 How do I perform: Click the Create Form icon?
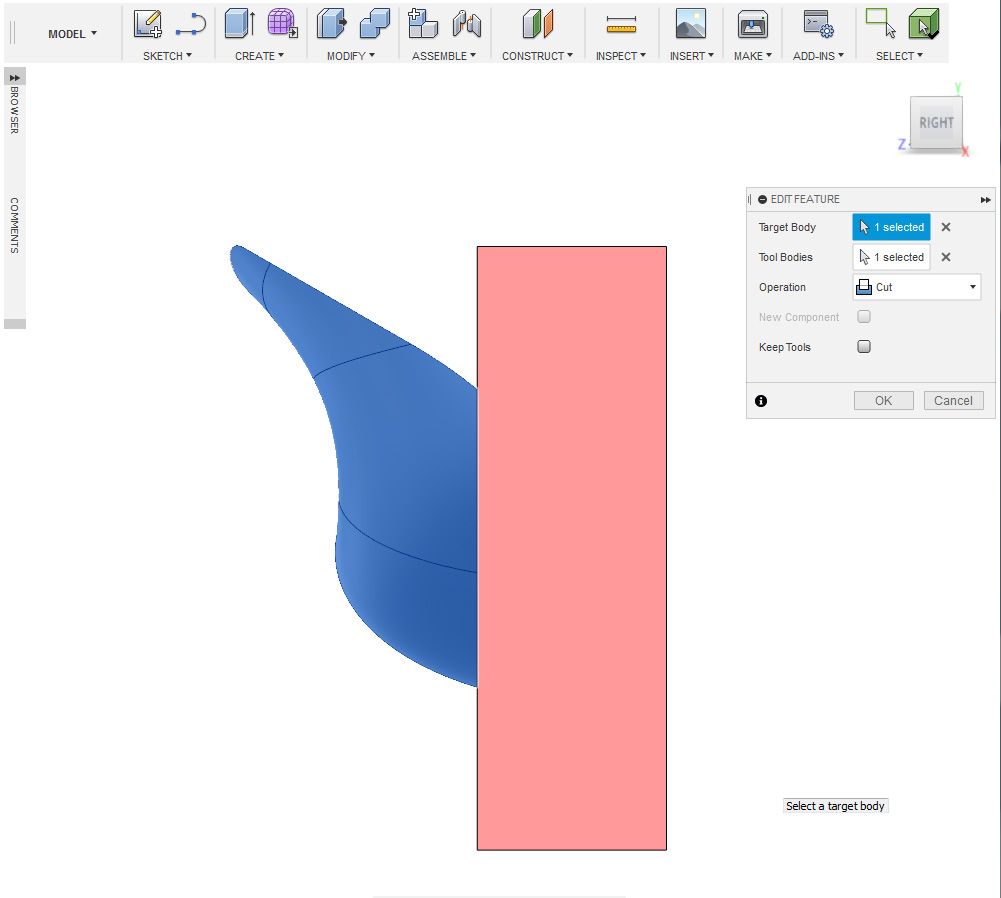pos(282,24)
